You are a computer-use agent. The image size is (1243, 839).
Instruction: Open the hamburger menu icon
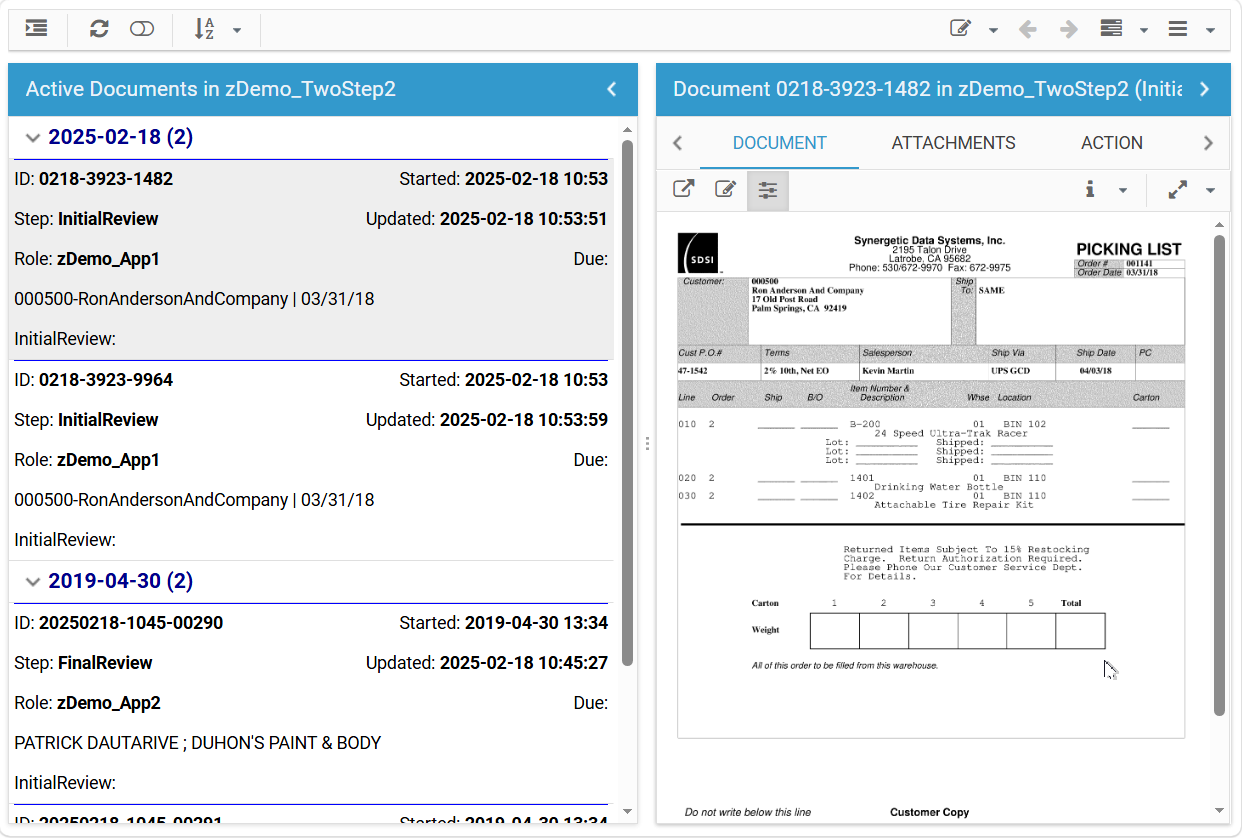click(x=1178, y=29)
